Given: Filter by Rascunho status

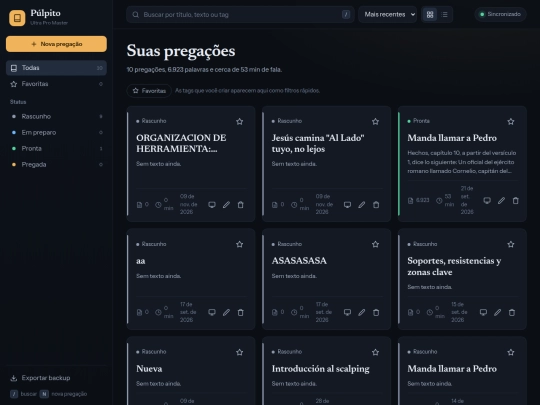Looking at the screenshot, I should point(56,116).
